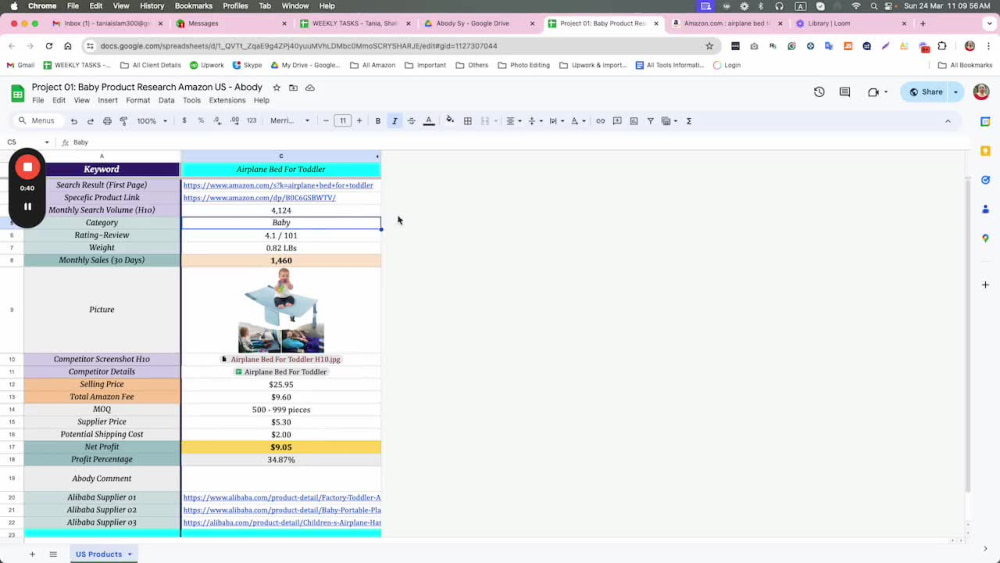
Task: Bookmark this page with star icon
Action: click(x=709, y=46)
